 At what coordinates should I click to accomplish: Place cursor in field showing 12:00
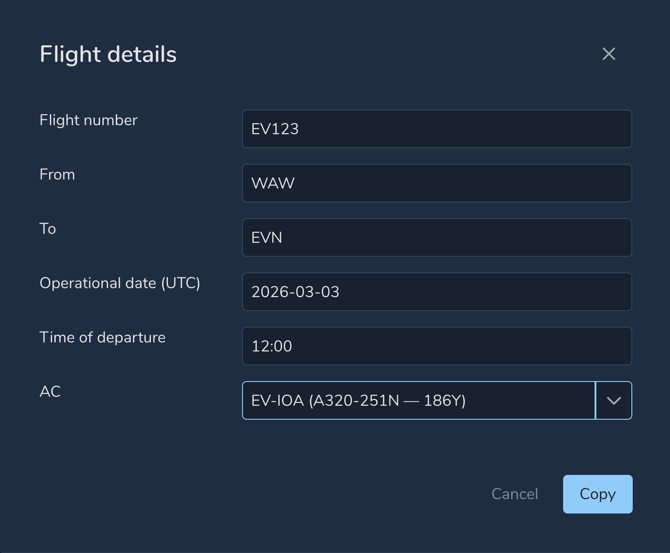coord(436,346)
